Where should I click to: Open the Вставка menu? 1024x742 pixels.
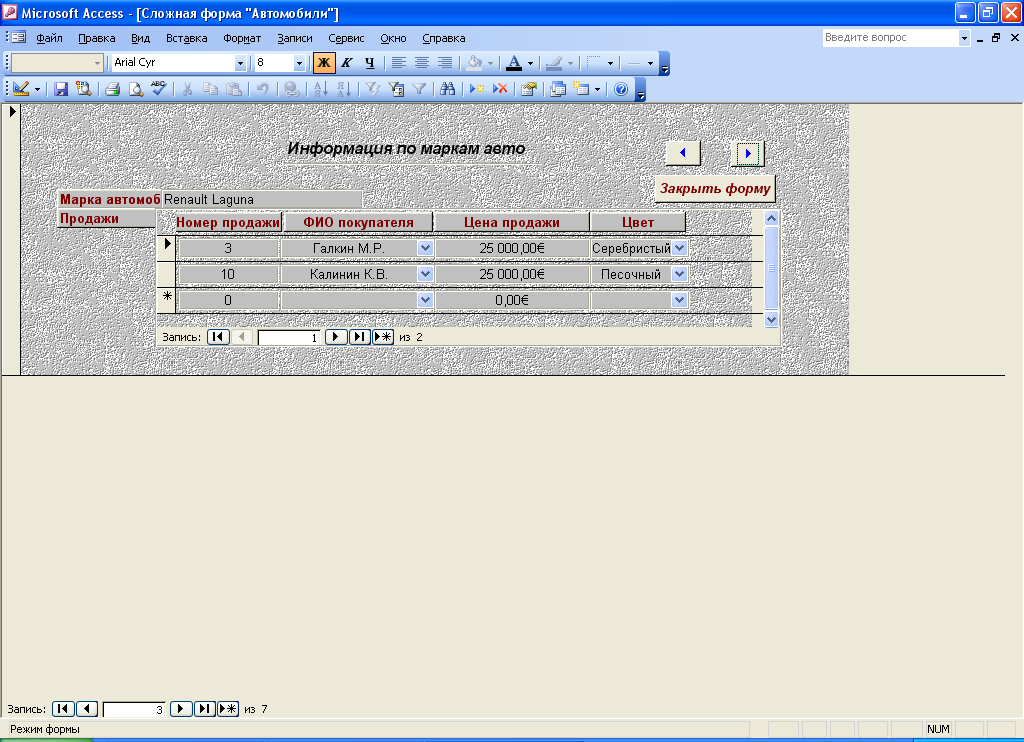(187, 39)
